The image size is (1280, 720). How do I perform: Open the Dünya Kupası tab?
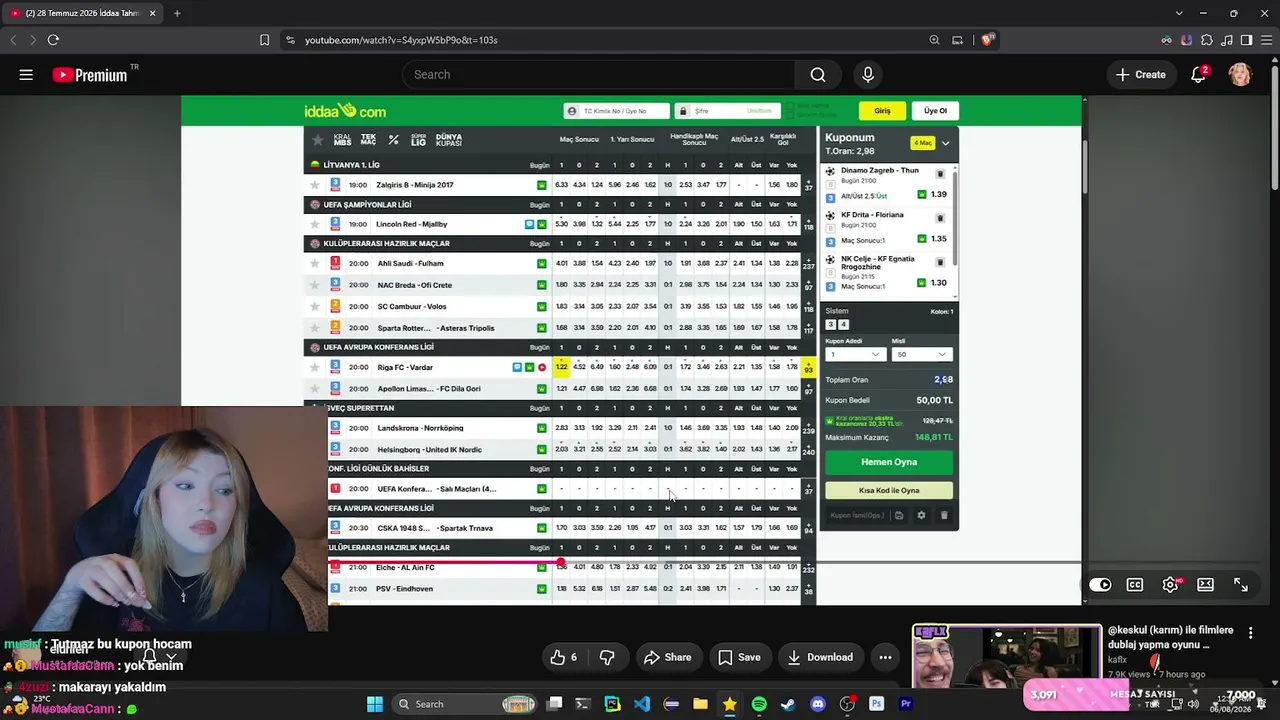tap(449, 140)
